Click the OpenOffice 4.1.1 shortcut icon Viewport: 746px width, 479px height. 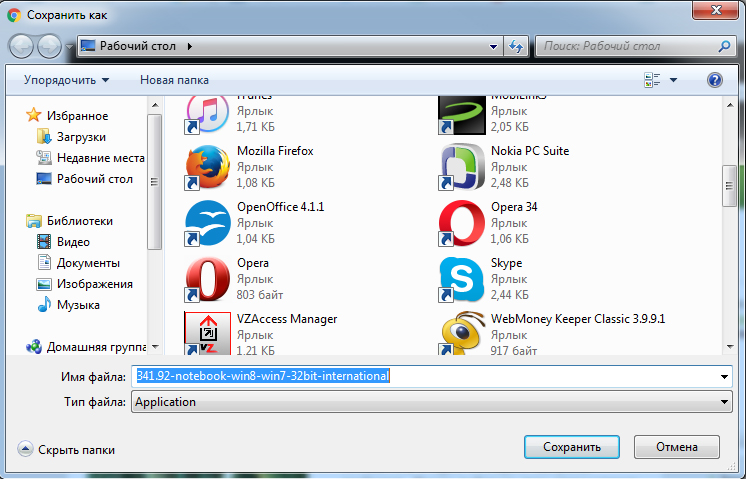tap(209, 222)
